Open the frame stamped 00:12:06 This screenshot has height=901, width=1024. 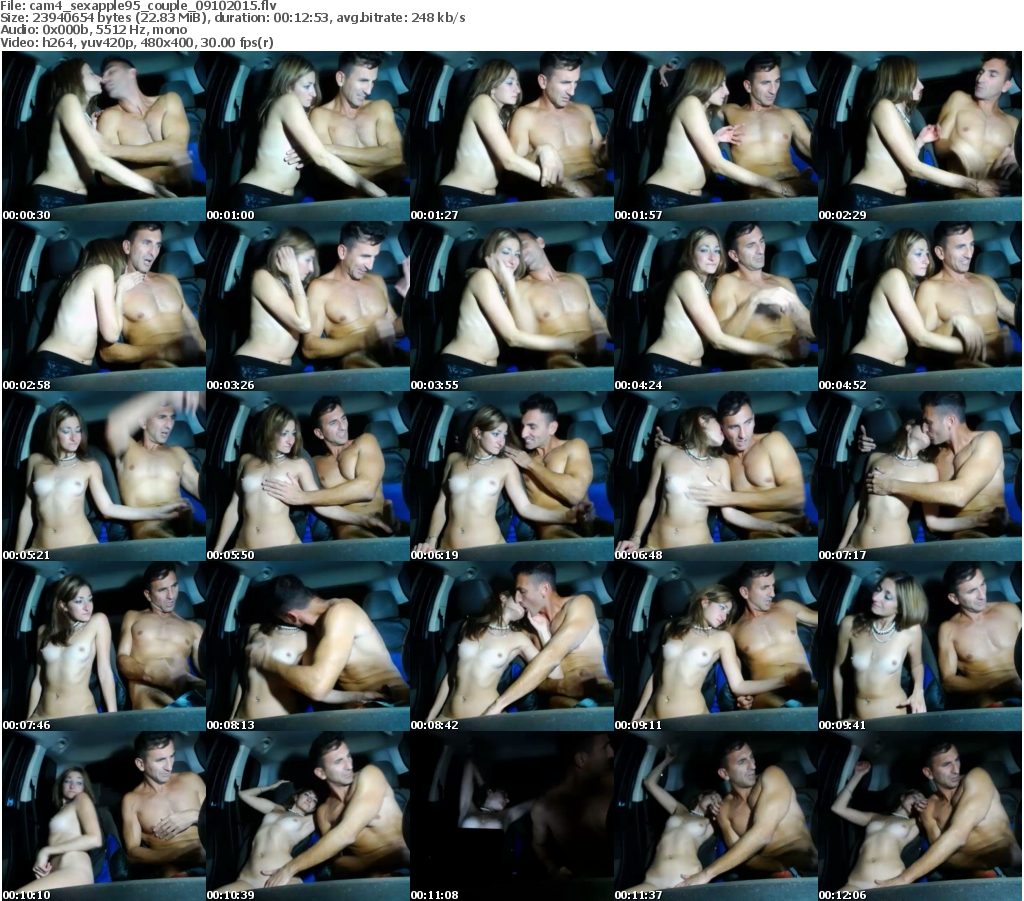coord(920,816)
